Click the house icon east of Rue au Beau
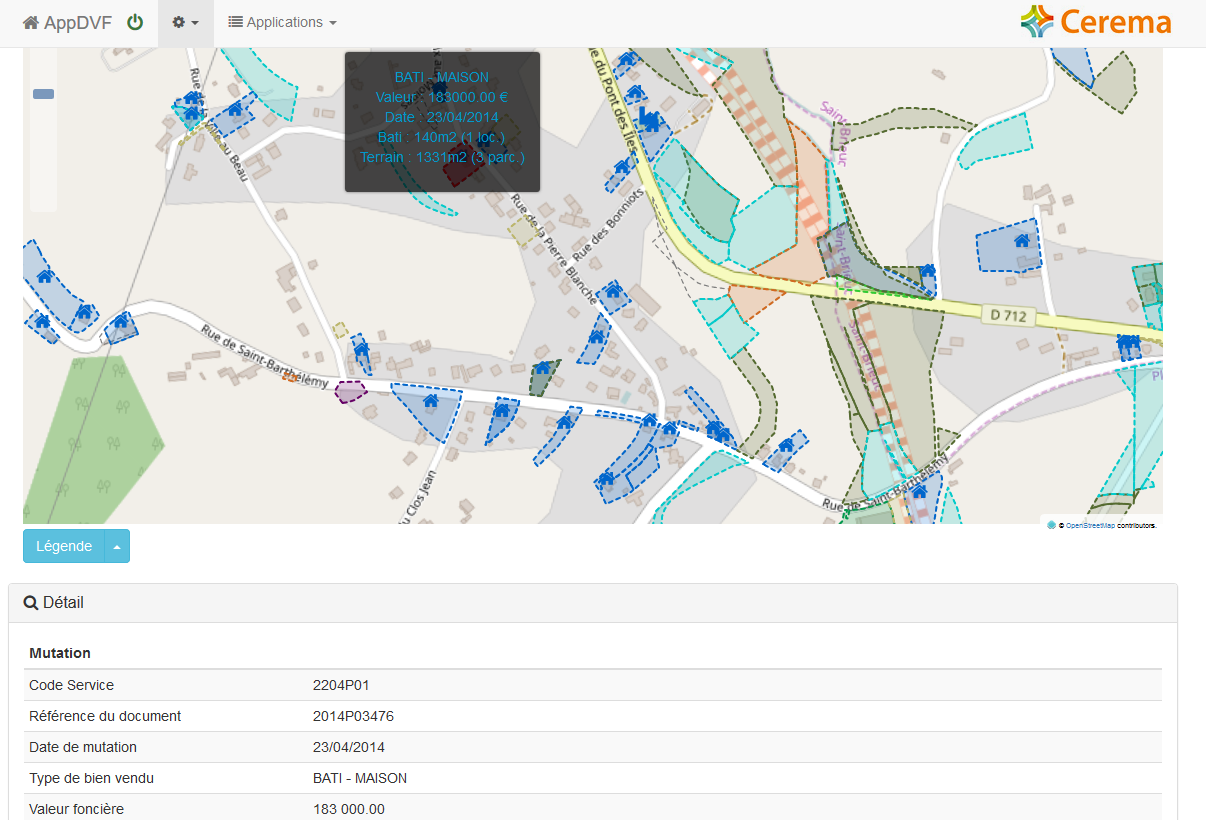This screenshot has width=1206, height=820. pyautogui.click(x=235, y=109)
